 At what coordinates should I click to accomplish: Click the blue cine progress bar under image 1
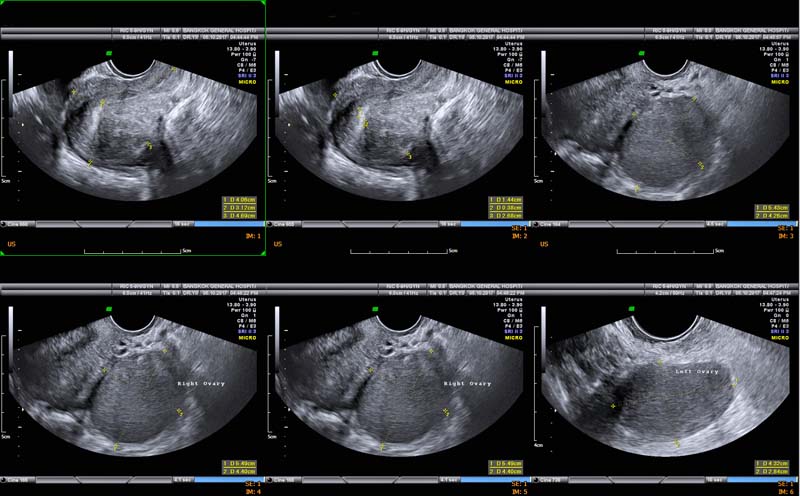(x=230, y=224)
